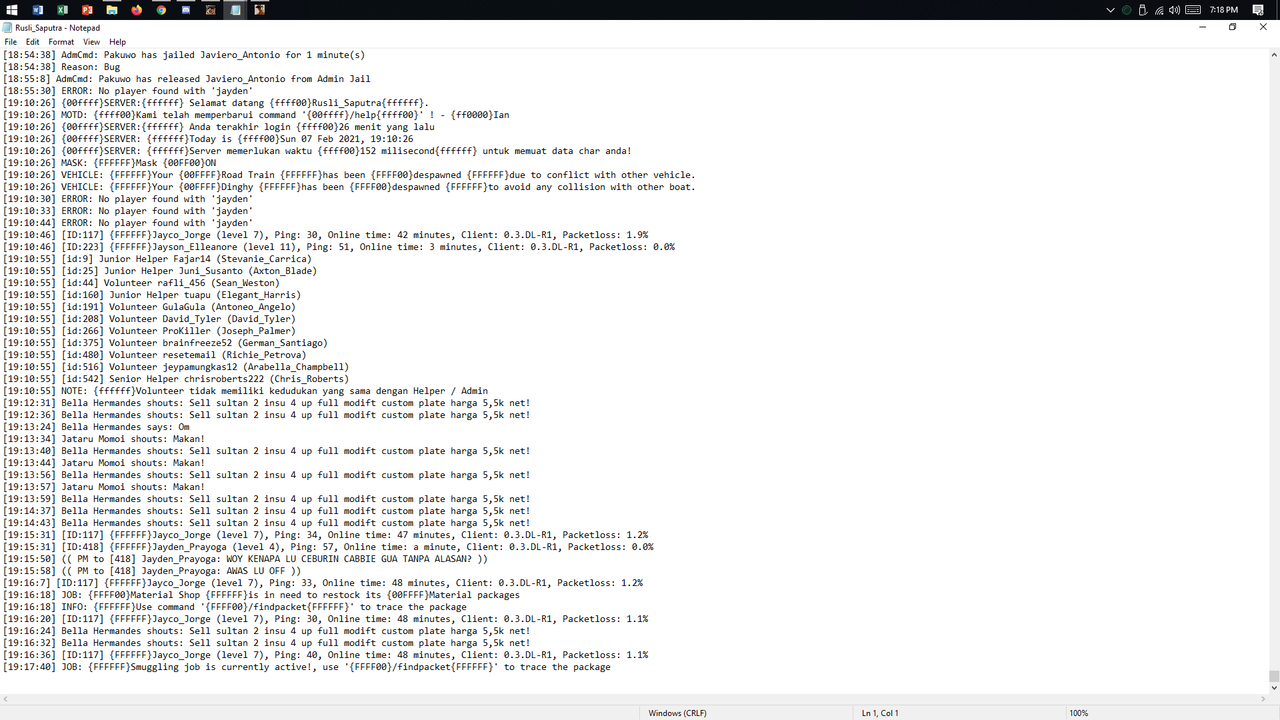Click the NOTE line about Volunteer kedudukan
Image resolution: width=1280 pixels, height=720 pixels.
(x=245, y=391)
